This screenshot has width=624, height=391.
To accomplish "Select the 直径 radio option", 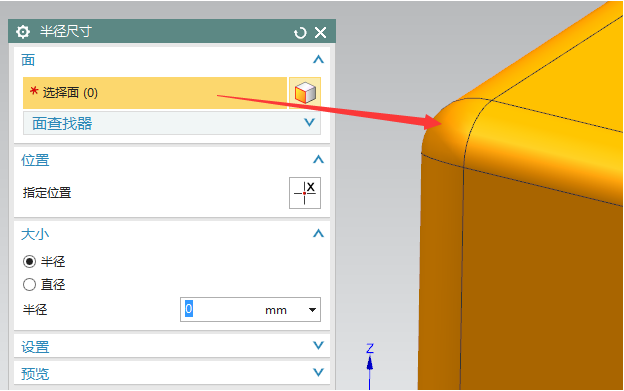I will (x=29, y=284).
